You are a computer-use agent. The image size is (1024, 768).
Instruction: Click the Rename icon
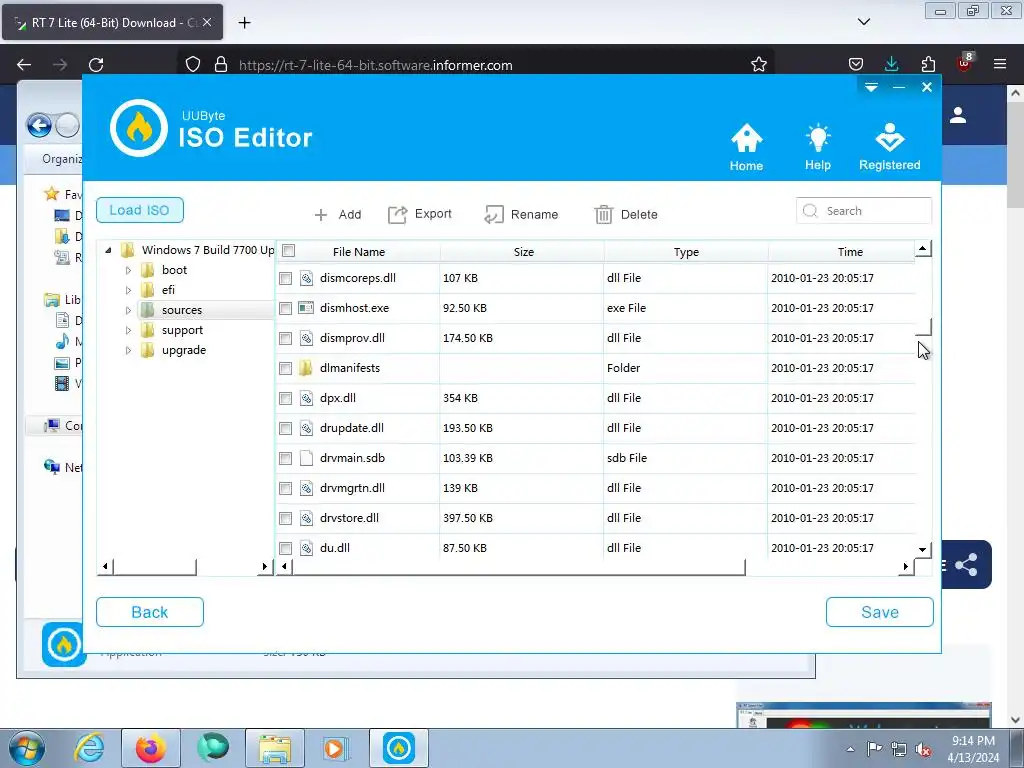[494, 214]
